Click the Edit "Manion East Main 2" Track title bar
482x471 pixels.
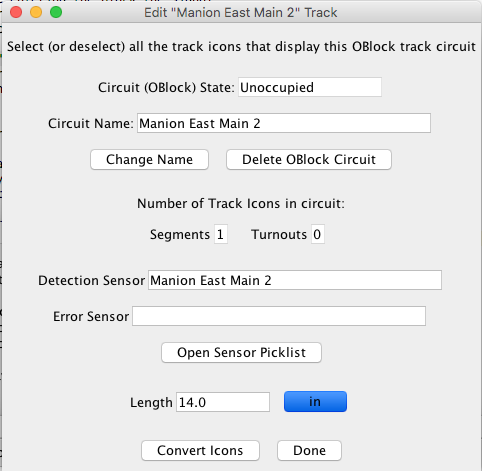point(241,13)
